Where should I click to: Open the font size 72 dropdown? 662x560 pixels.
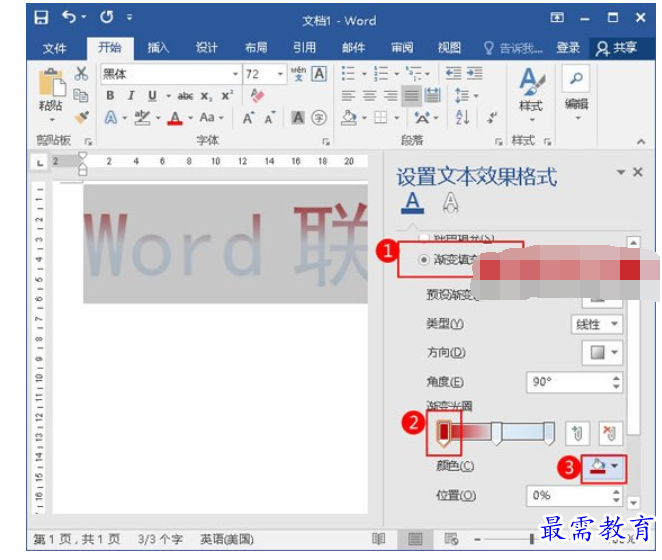279,74
